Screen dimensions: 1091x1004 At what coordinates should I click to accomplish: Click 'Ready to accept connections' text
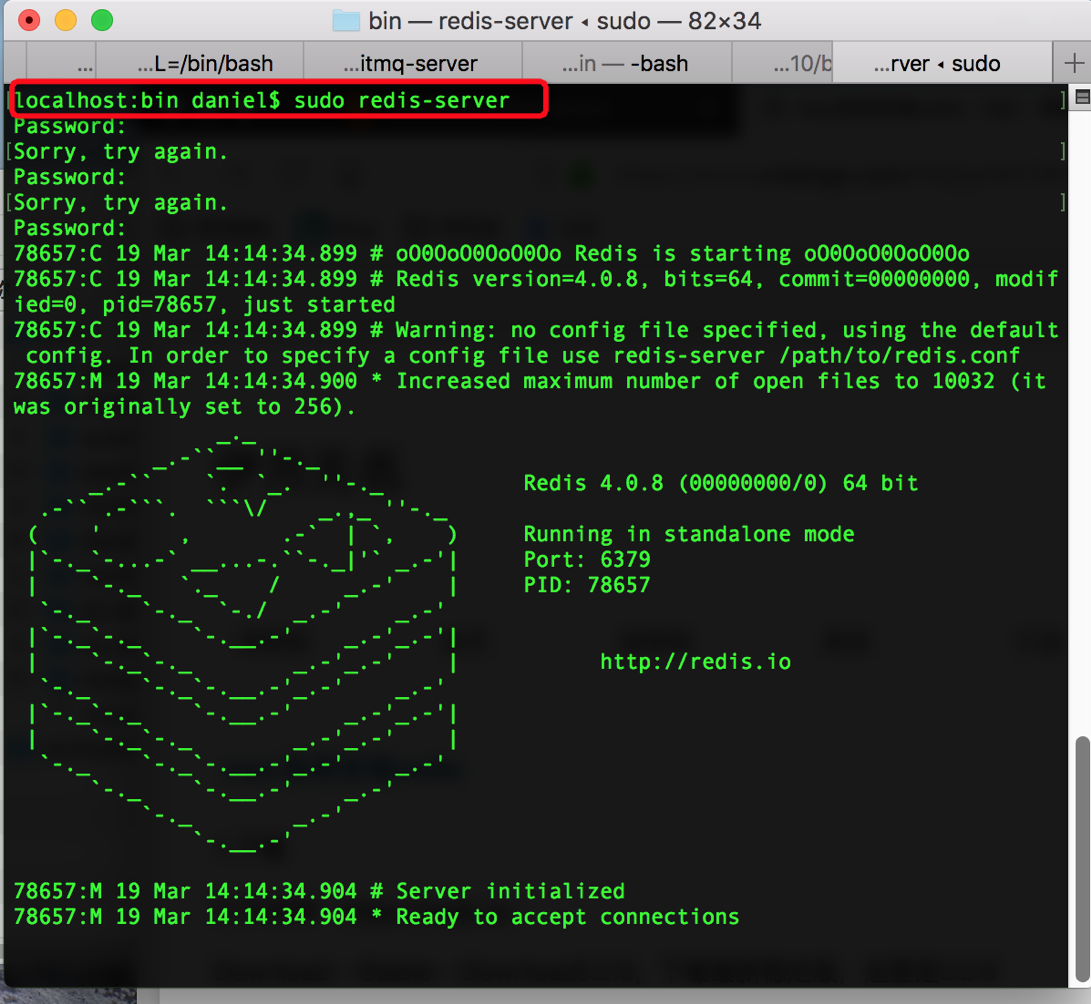[x=567, y=916]
